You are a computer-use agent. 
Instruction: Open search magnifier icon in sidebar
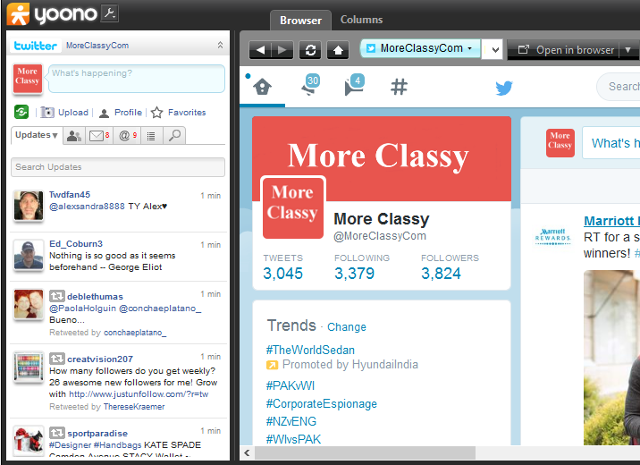click(x=175, y=136)
